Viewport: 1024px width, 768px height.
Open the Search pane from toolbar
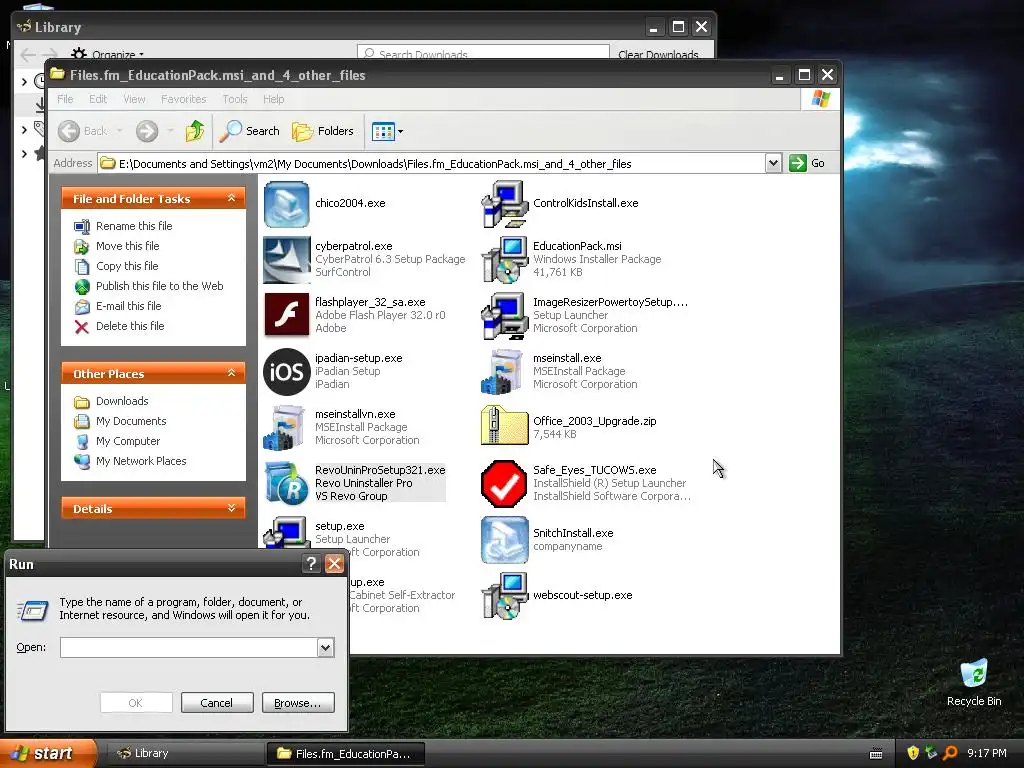249,131
